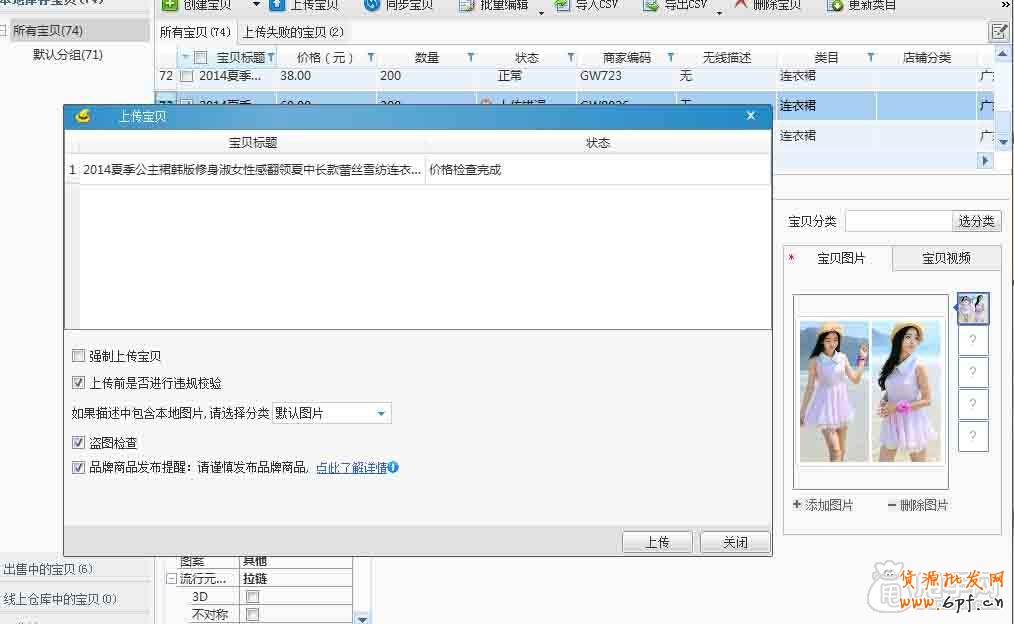
Task: Click the 更新类目 toolbar icon
Action: click(835, 5)
